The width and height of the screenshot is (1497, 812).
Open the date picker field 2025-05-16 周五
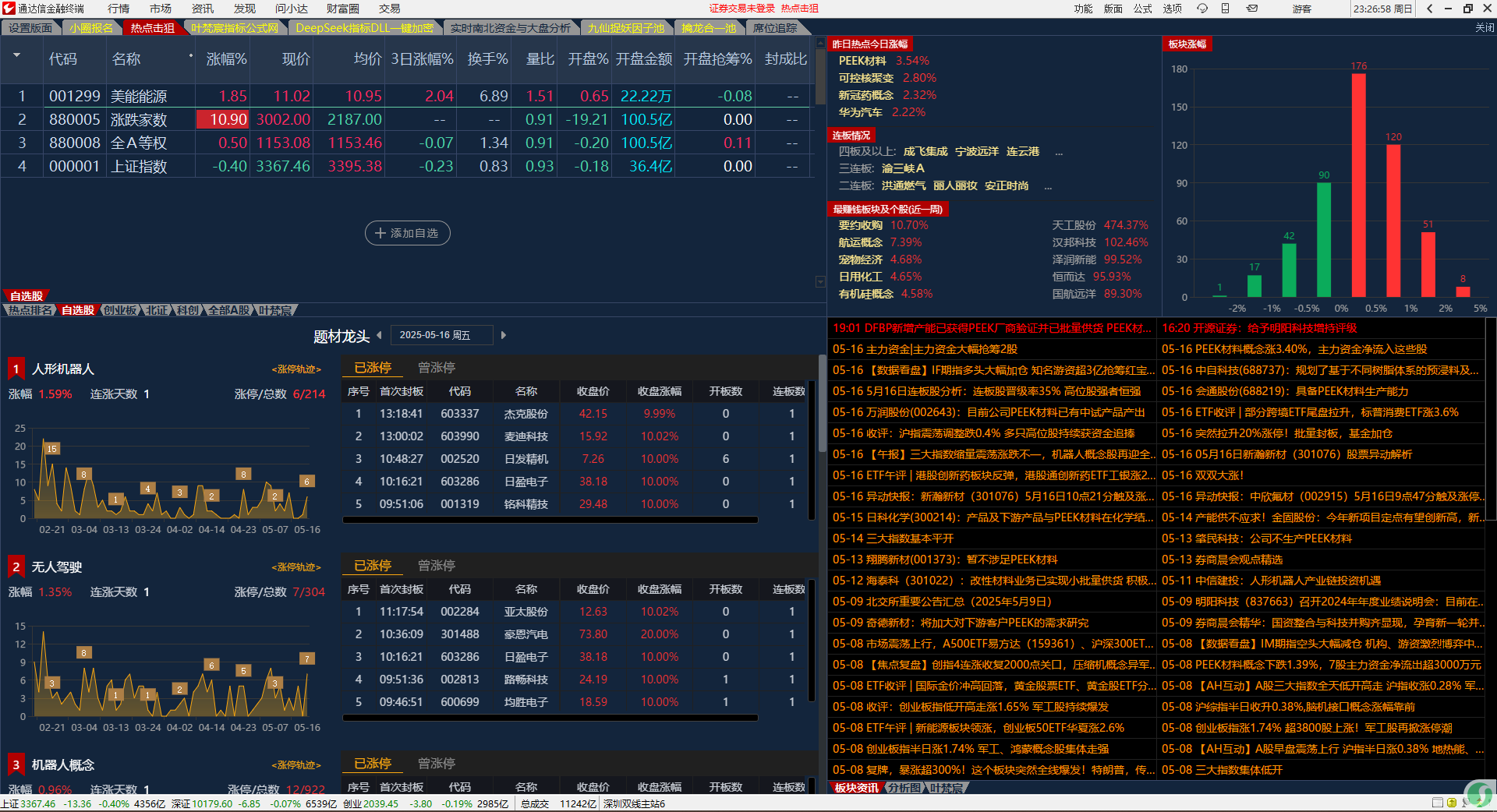441,335
